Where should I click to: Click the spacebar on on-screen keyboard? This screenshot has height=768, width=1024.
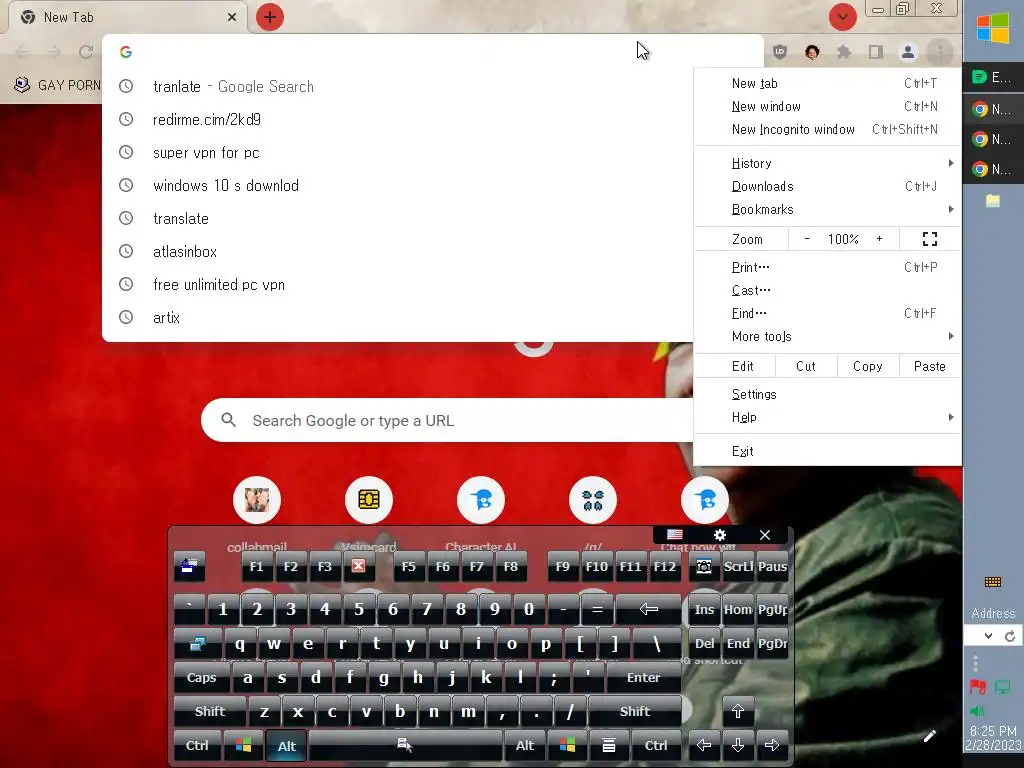coord(405,746)
